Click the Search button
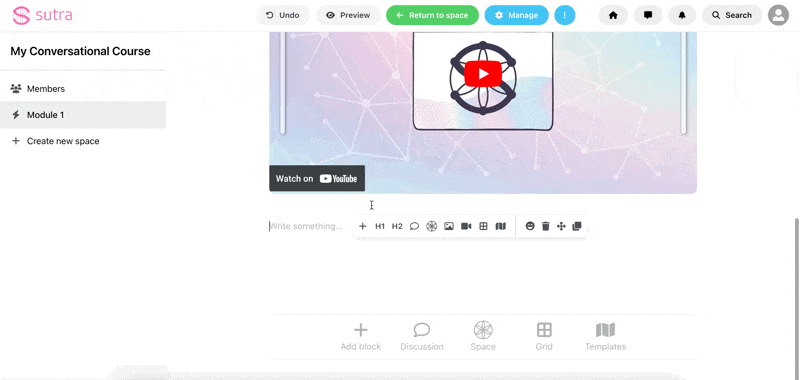 (x=732, y=15)
